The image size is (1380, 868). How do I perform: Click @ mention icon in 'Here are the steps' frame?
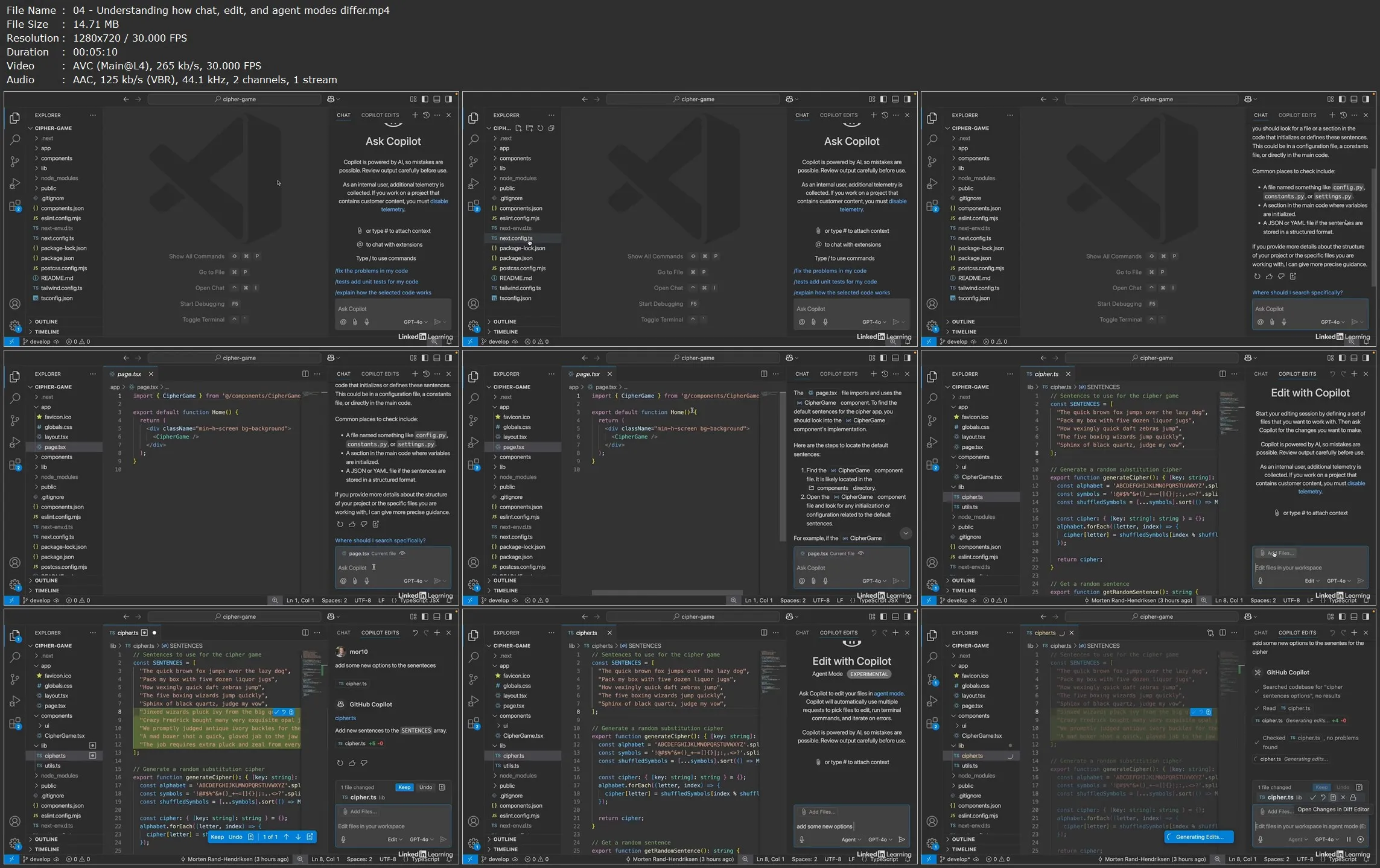click(802, 581)
